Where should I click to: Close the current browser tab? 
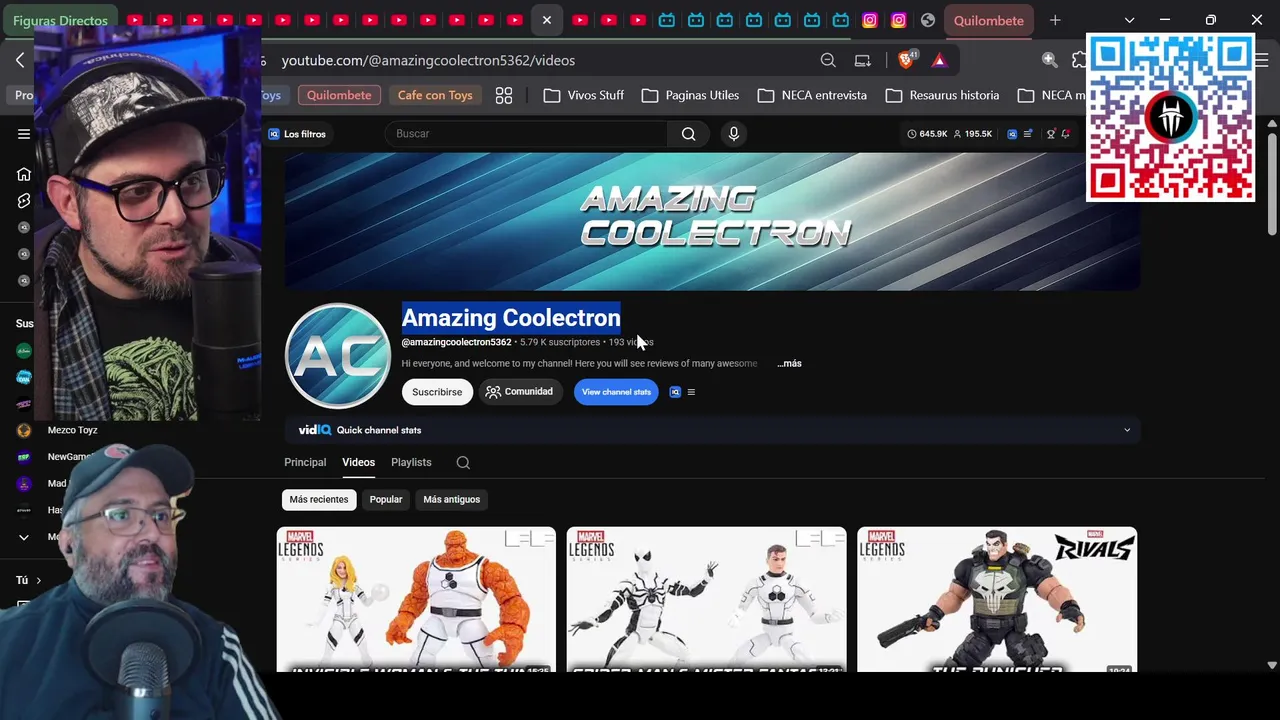546,20
